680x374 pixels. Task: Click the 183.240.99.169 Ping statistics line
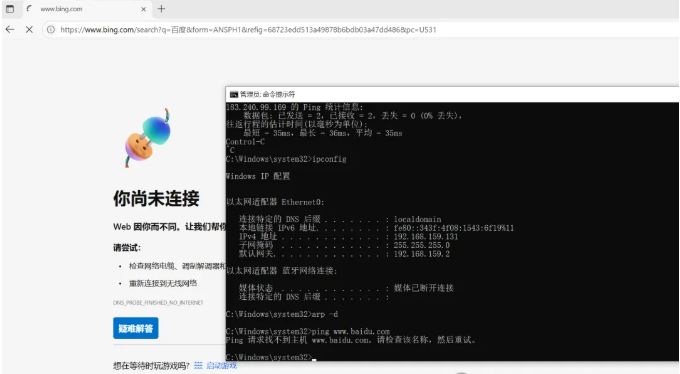tap(294, 107)
